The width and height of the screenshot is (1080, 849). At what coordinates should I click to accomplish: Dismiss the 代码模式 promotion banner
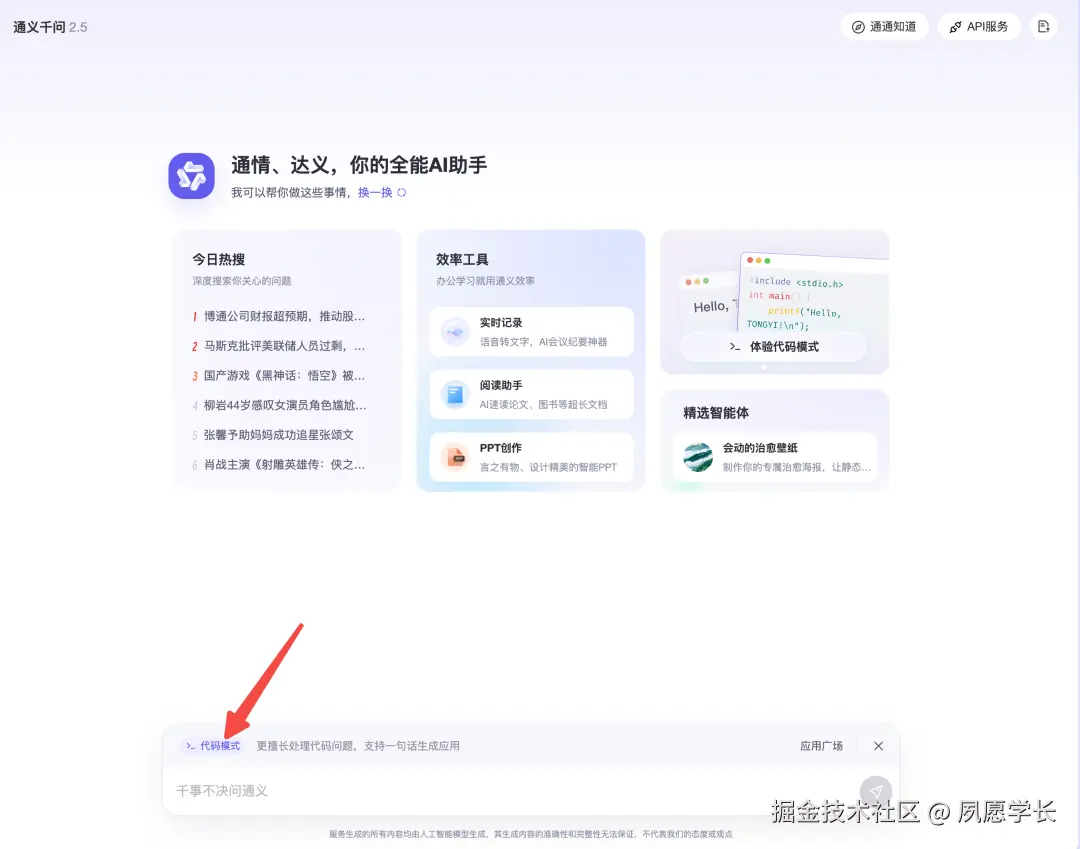pos(878,745)
